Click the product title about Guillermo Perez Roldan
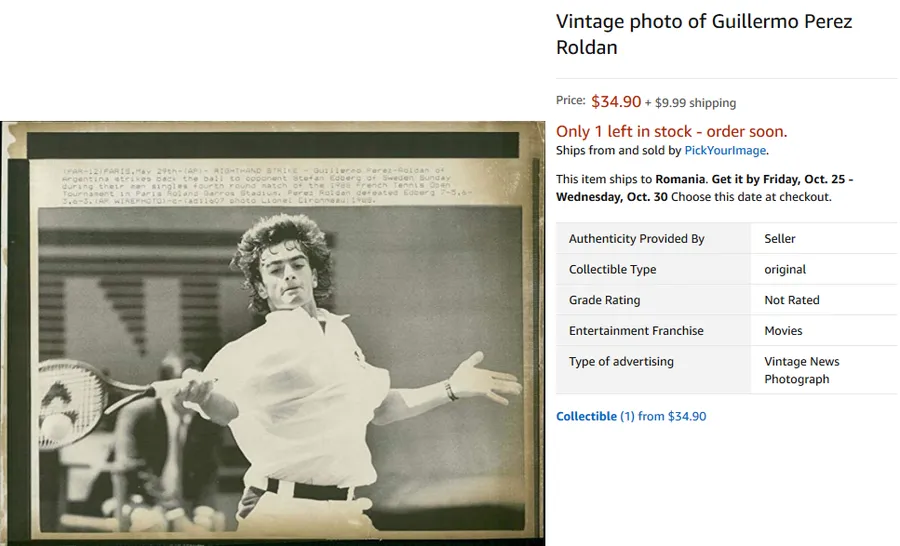Viewport: 900px width, 546px height. point(703,34)
